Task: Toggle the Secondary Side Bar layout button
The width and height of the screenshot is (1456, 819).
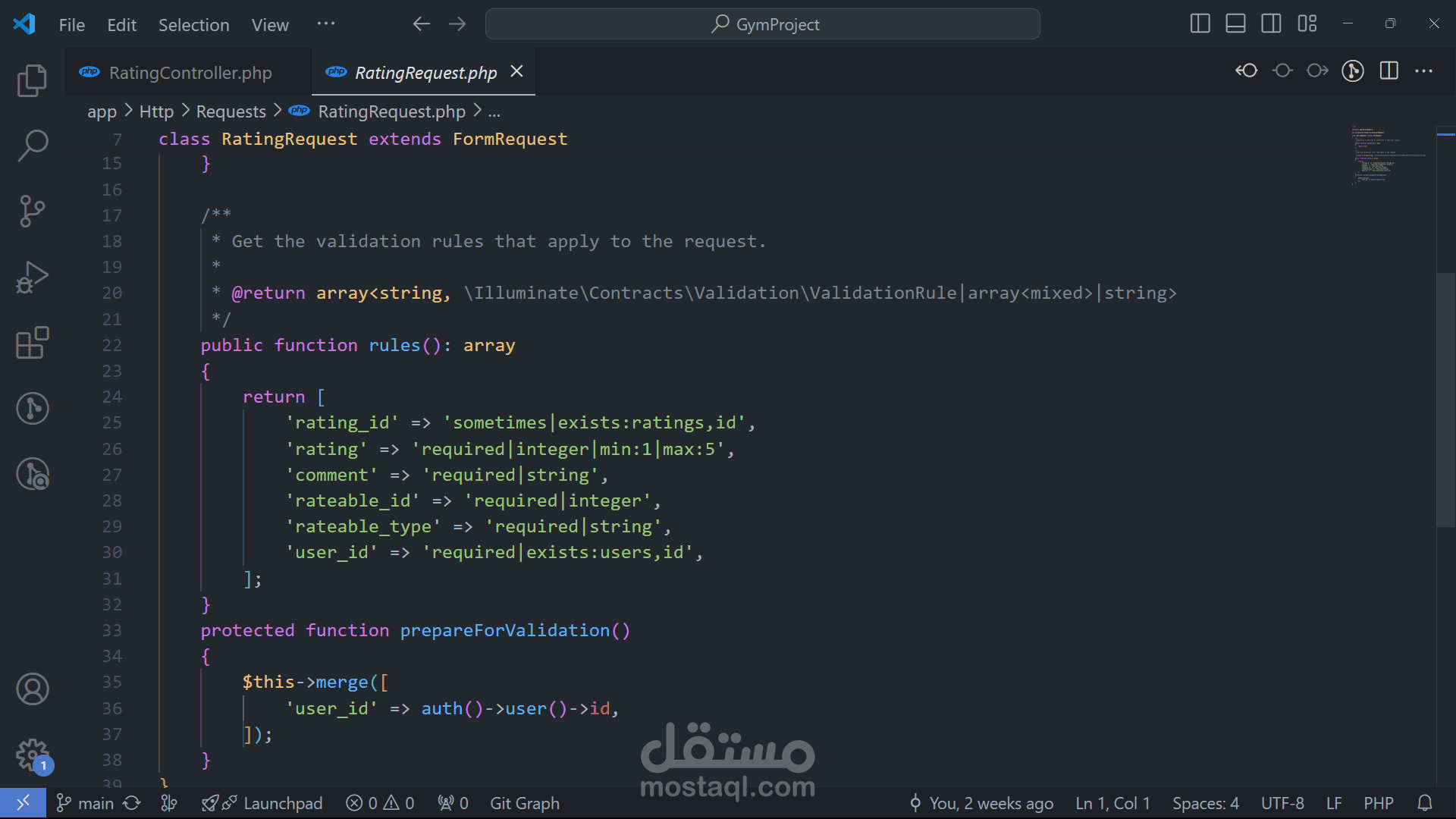Action: pyautogui.click(x=1271, y=24)
